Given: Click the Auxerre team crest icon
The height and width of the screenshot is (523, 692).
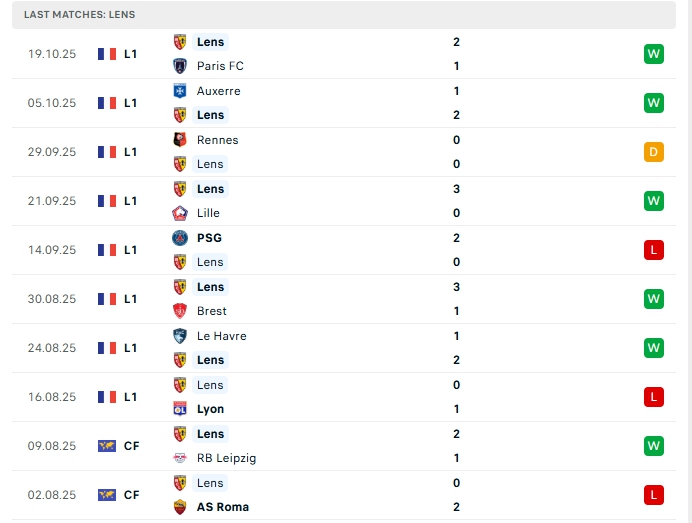Looking at the screenshot, I should point(180,91).
